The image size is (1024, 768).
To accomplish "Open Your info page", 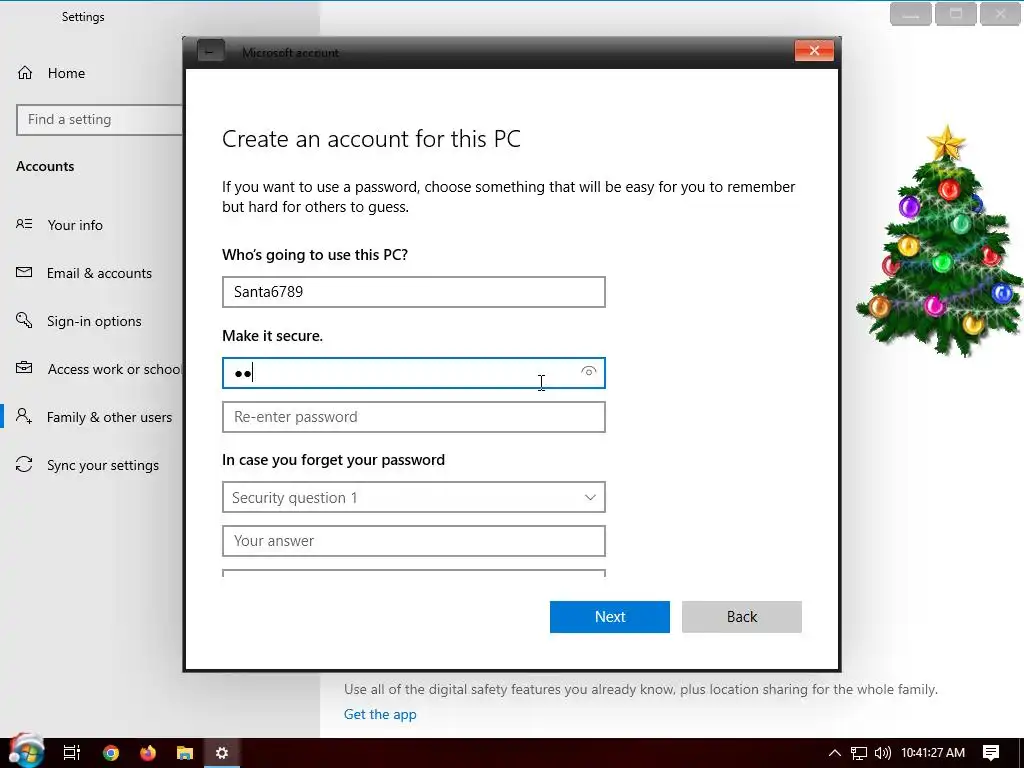I will tap(74, 225).
